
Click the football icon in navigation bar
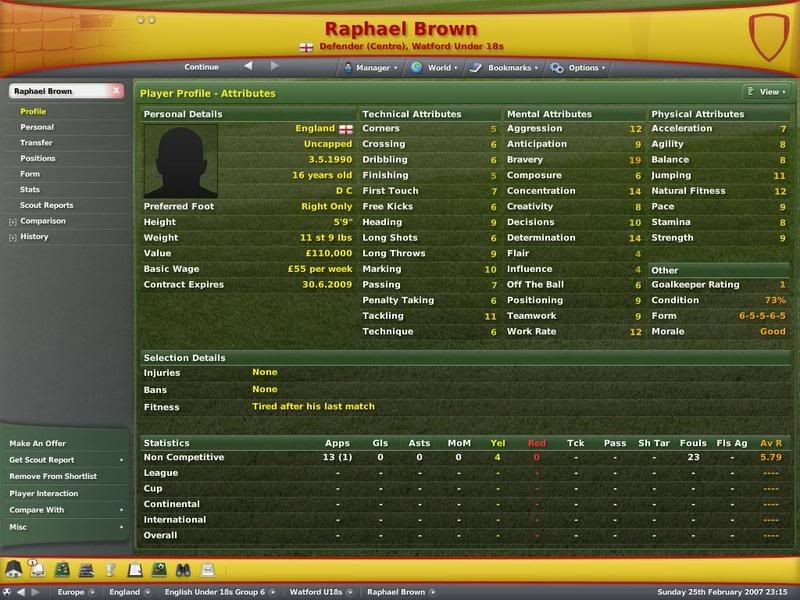pyautogui.click(x=7, y=592)
